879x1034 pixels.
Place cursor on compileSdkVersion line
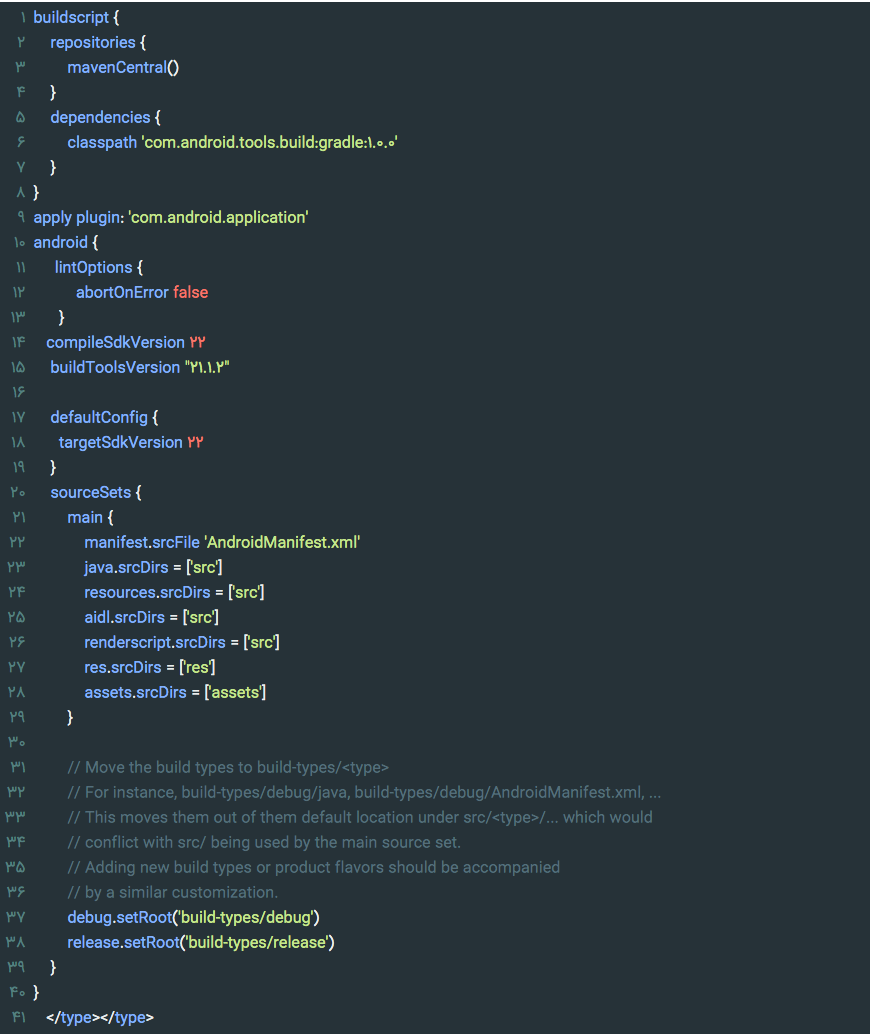click(x=125, y=342)
